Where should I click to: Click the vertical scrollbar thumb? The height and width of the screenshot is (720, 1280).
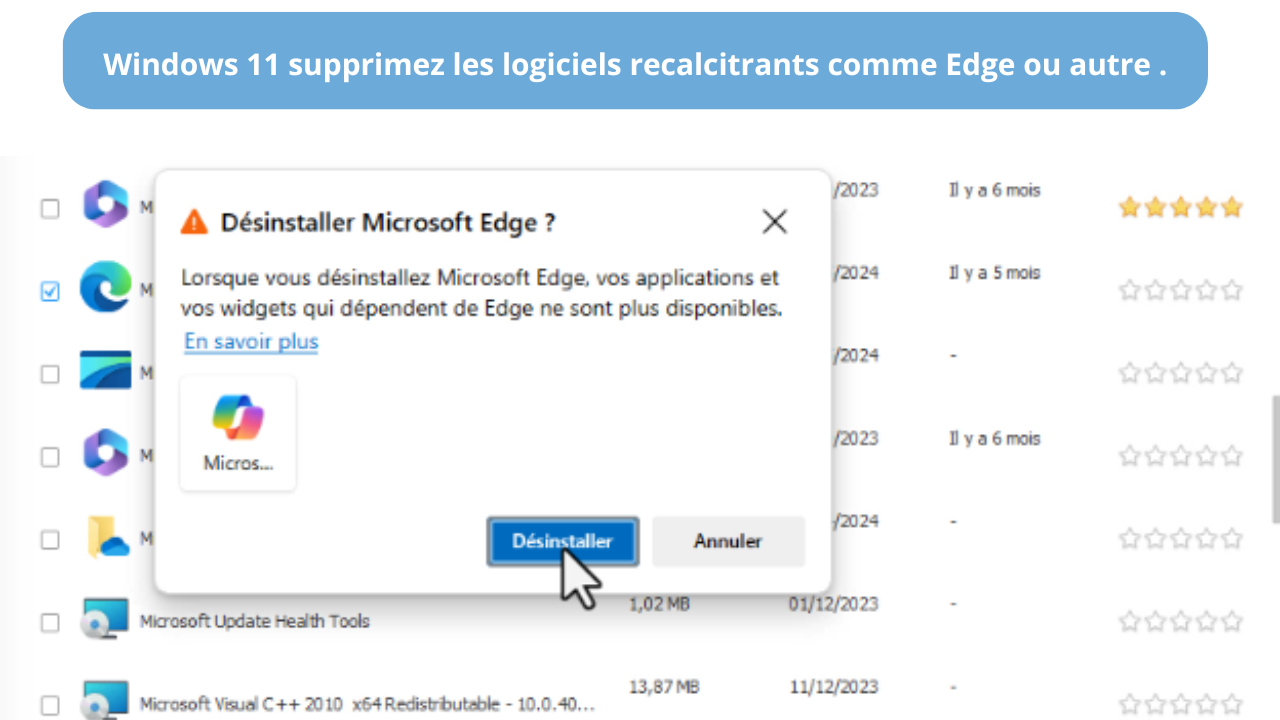(x=1275, y=458)
